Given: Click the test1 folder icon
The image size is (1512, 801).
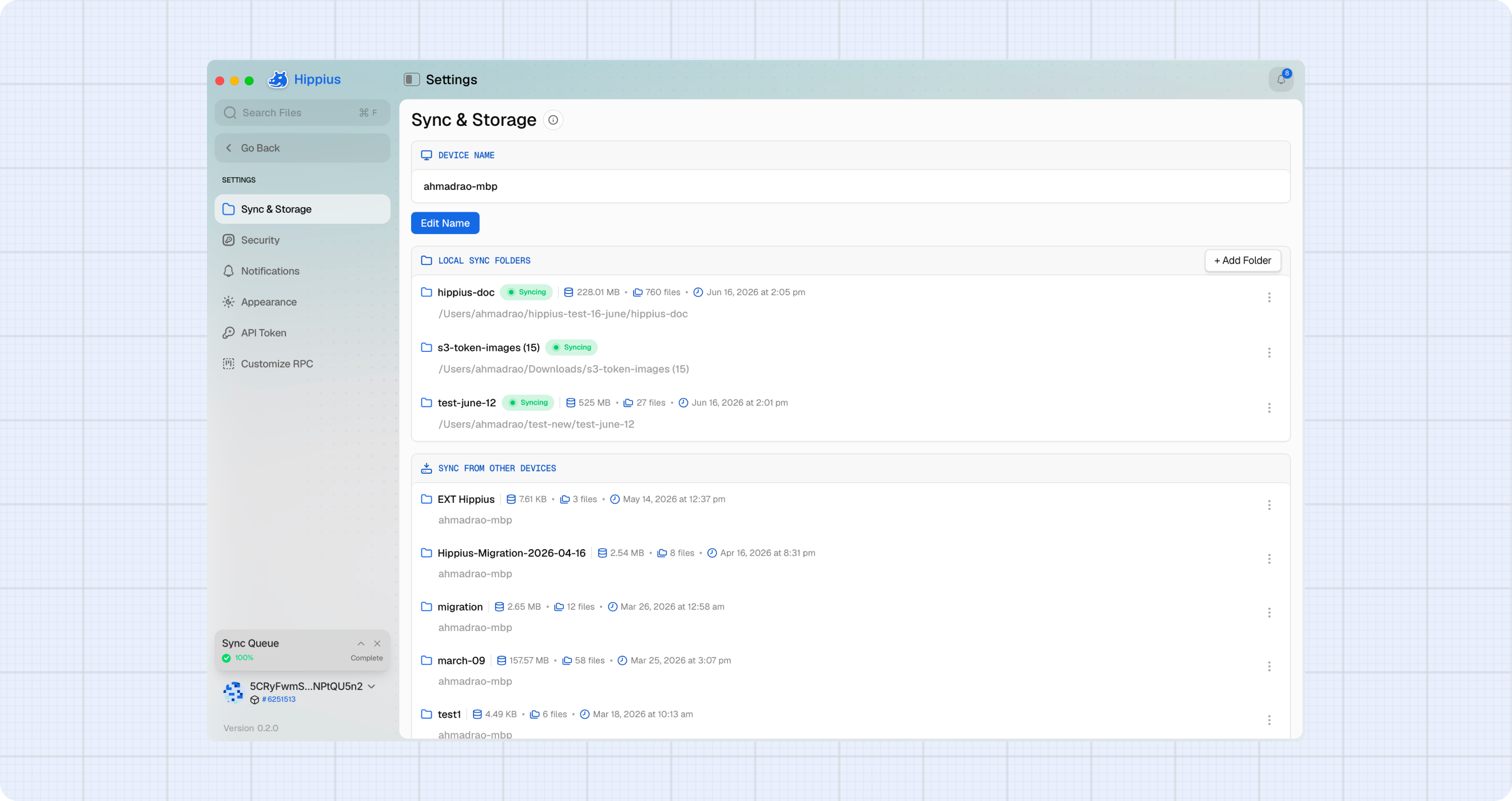Looking at the screenshot, I should pyautogui.click(x=427, y=714).
